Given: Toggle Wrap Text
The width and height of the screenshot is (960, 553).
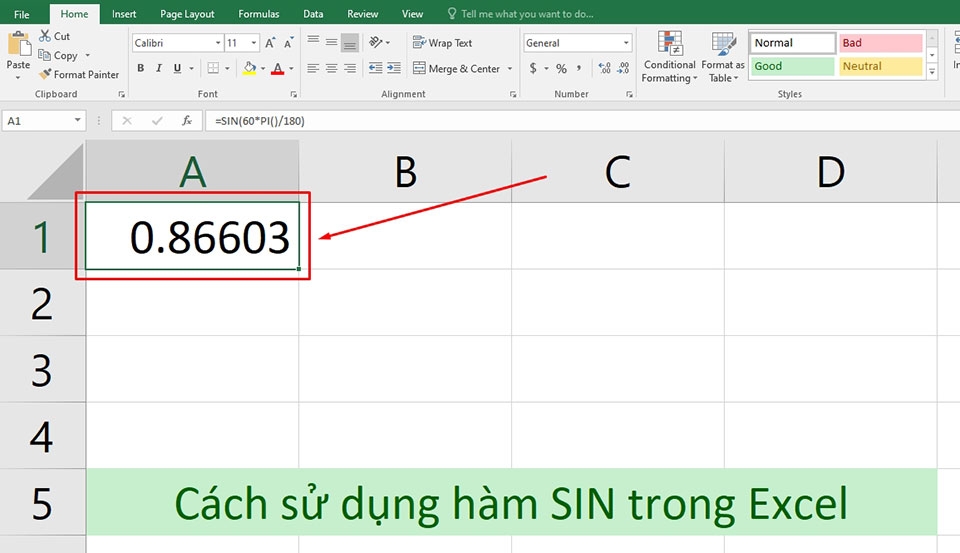Looking at the screenshot, I should [x=443, y=43].
